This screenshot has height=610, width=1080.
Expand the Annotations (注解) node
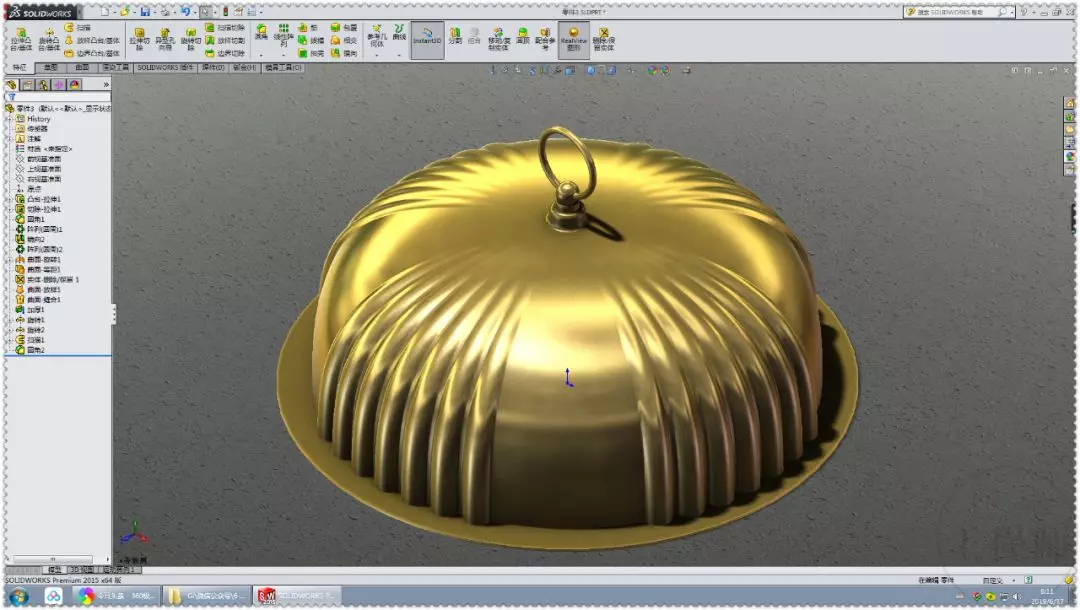(x=10, y=139)
